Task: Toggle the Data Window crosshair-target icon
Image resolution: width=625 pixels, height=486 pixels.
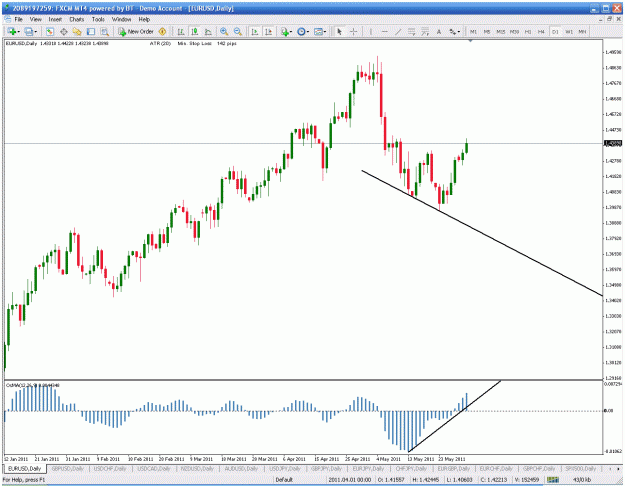Action: click(x=63, y=31)
